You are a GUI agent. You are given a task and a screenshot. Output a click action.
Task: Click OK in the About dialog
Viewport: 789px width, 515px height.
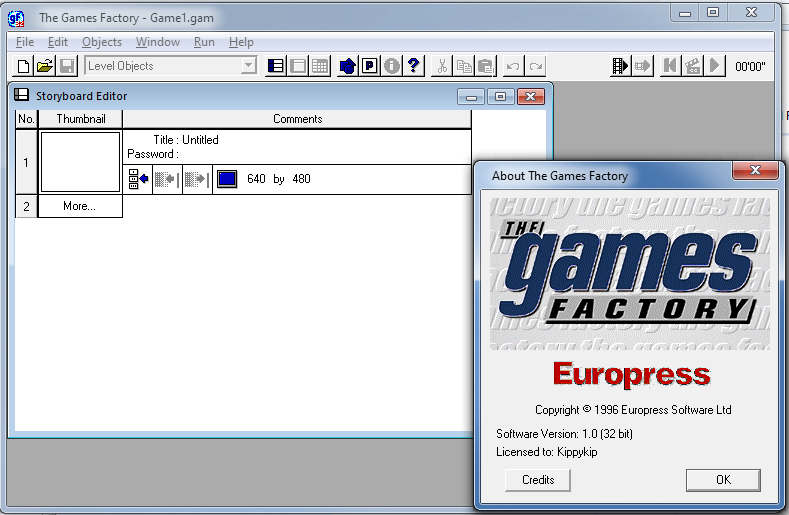click(x=722, y=480)
